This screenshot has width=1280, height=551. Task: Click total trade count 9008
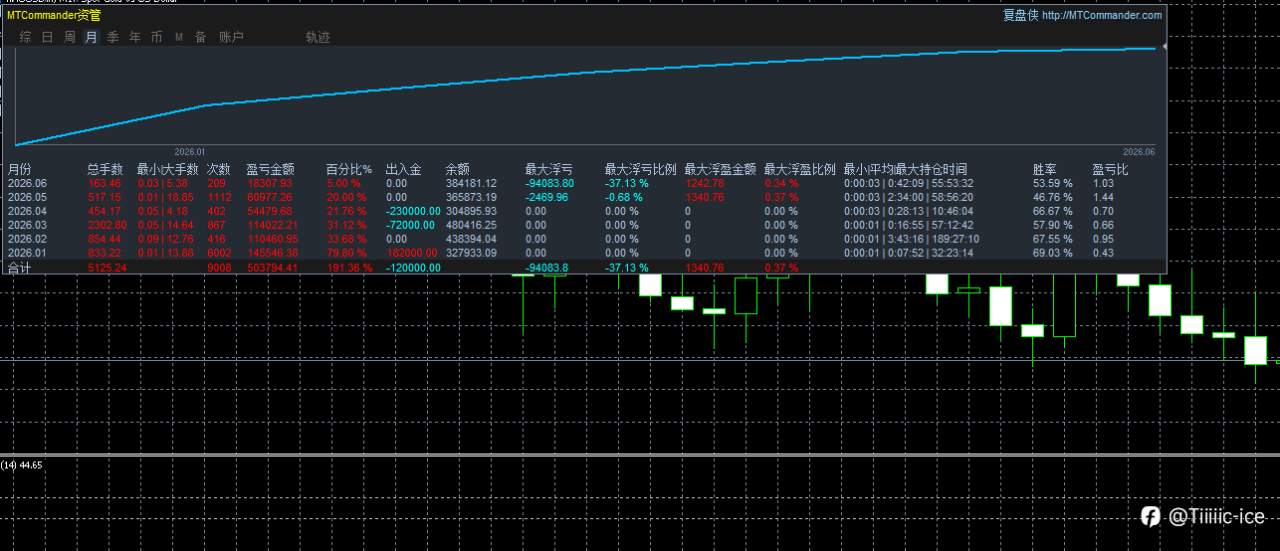coord(218,268)
